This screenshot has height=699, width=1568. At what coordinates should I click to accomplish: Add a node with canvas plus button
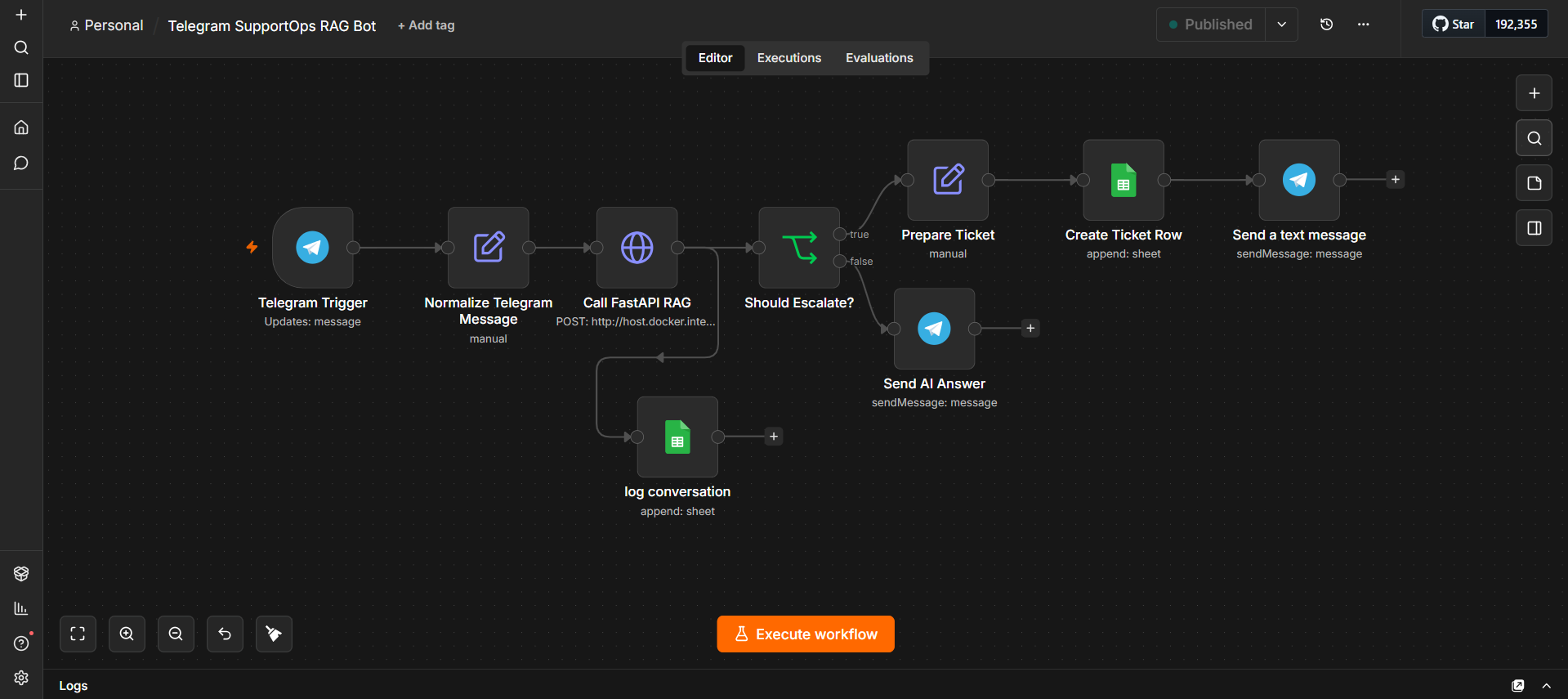(1534, 93)
